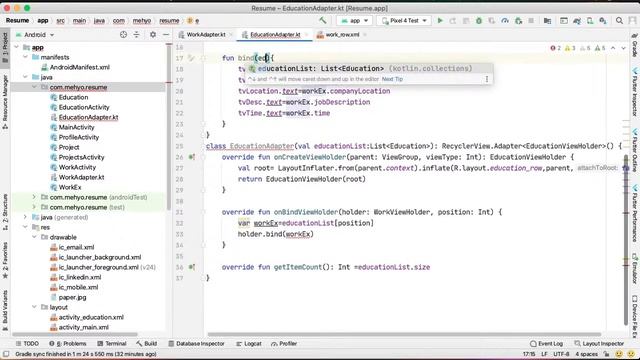Screen dimensions: 640x360
Task: Click the Next Tip link in popup
Action: (392, 79)
